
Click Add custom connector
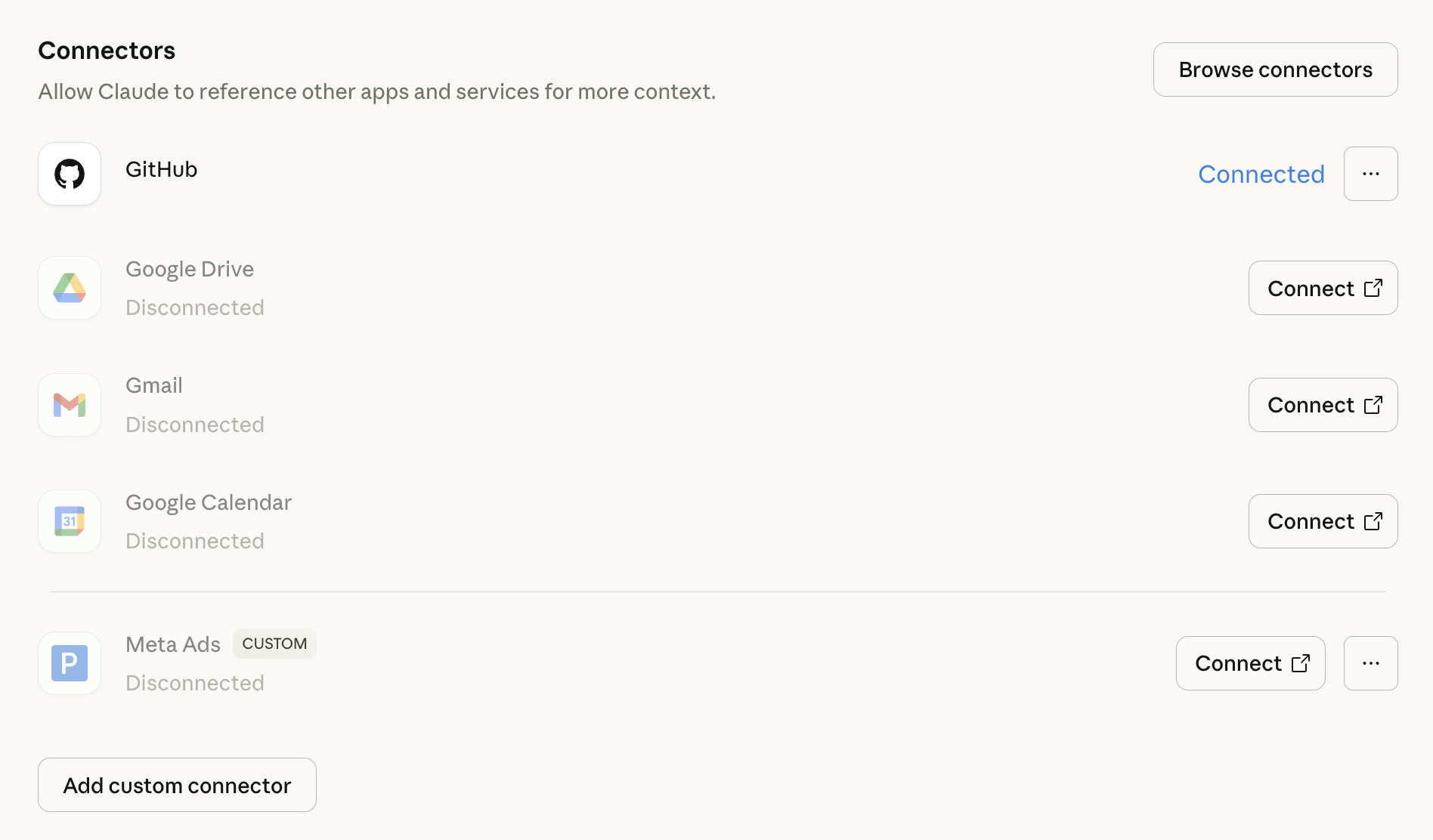click(x=176, y=785)
